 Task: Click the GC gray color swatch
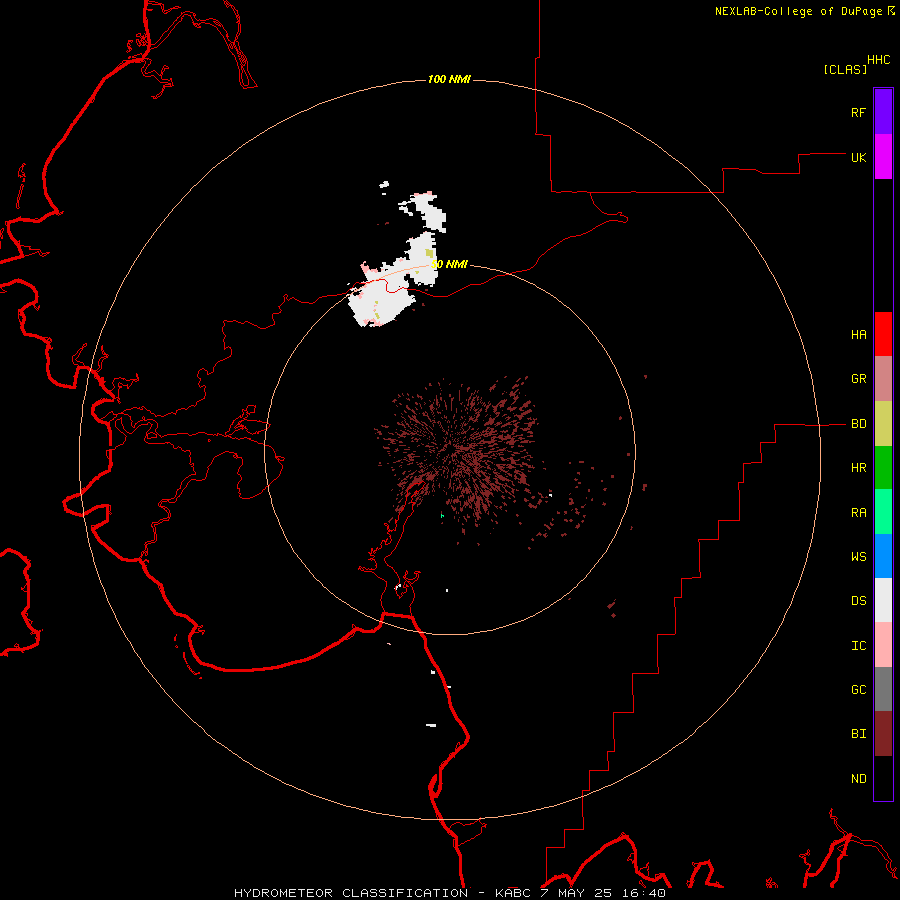point(883,689)
